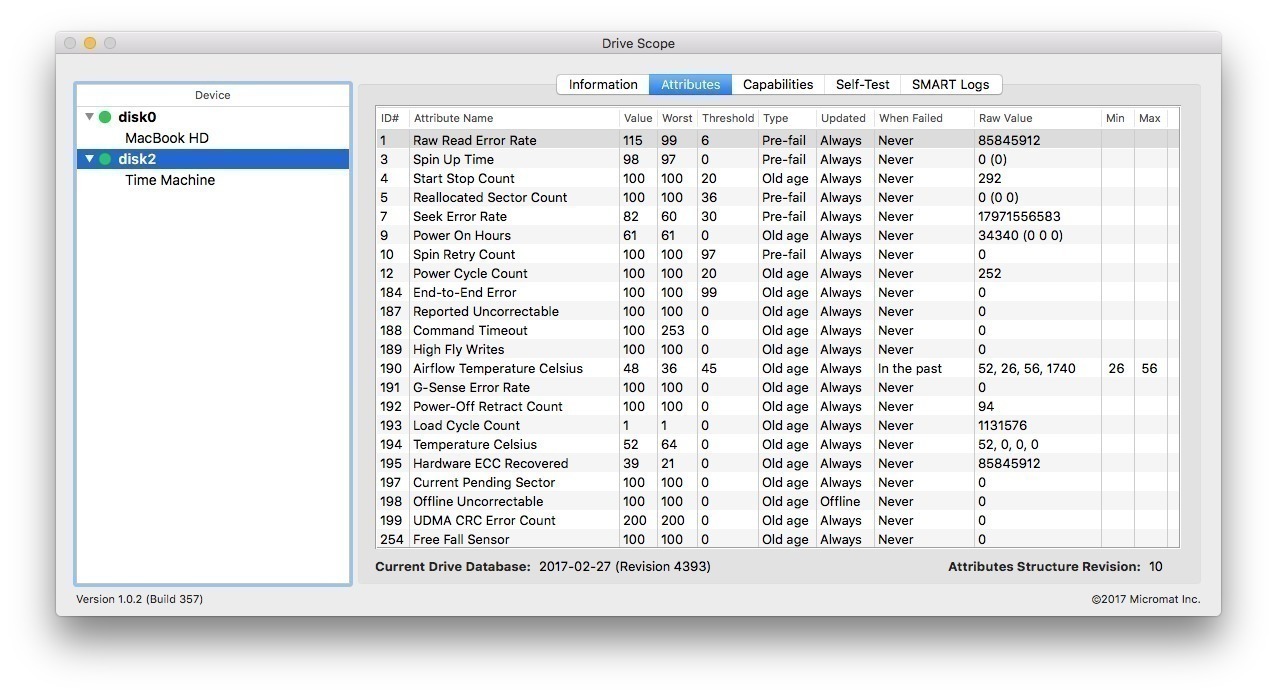The width and height of the screenshot is (1277, 696).
Task: Click the green status icon beside disk0
Action: pyautogui.click(x=105, y=117)
